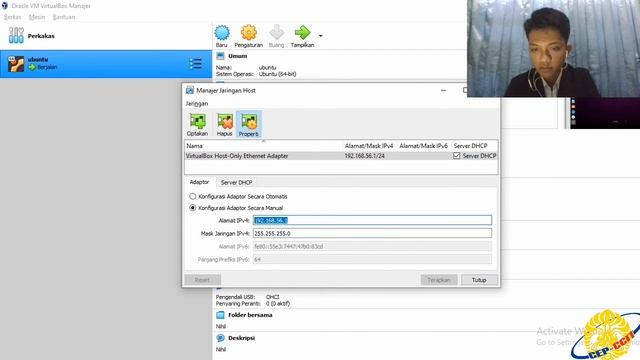Click the Reset button
This screenshot has height=360, width=640.
[x=202, y=280]
